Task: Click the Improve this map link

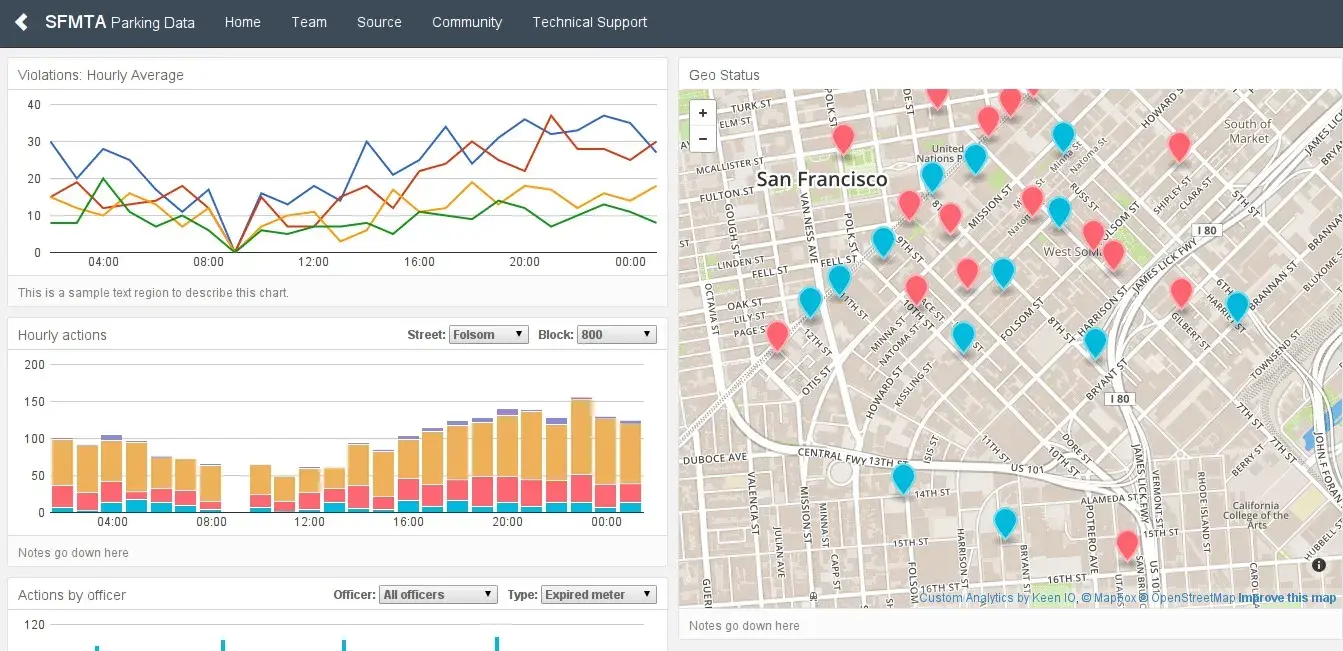Action: [1287, 598]
